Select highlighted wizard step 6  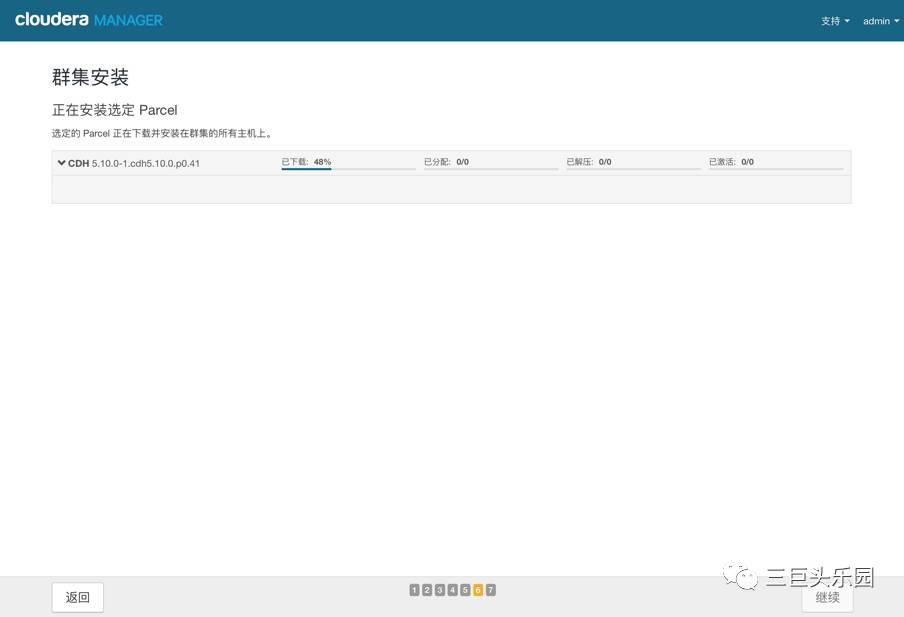(478, 590)
